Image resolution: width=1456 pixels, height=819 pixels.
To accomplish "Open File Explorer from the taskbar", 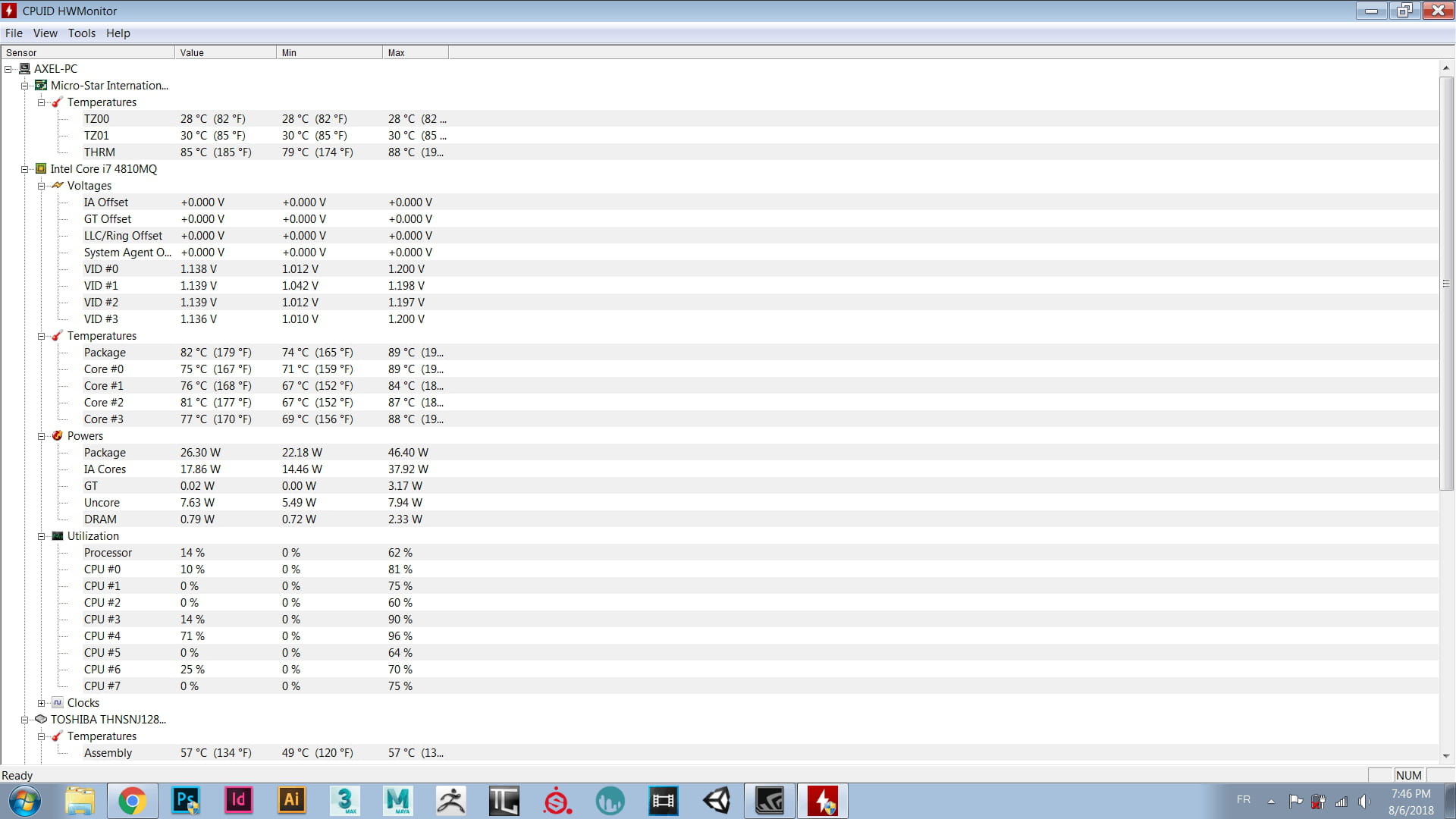I will pyautogui.click(x=80, y=801).
